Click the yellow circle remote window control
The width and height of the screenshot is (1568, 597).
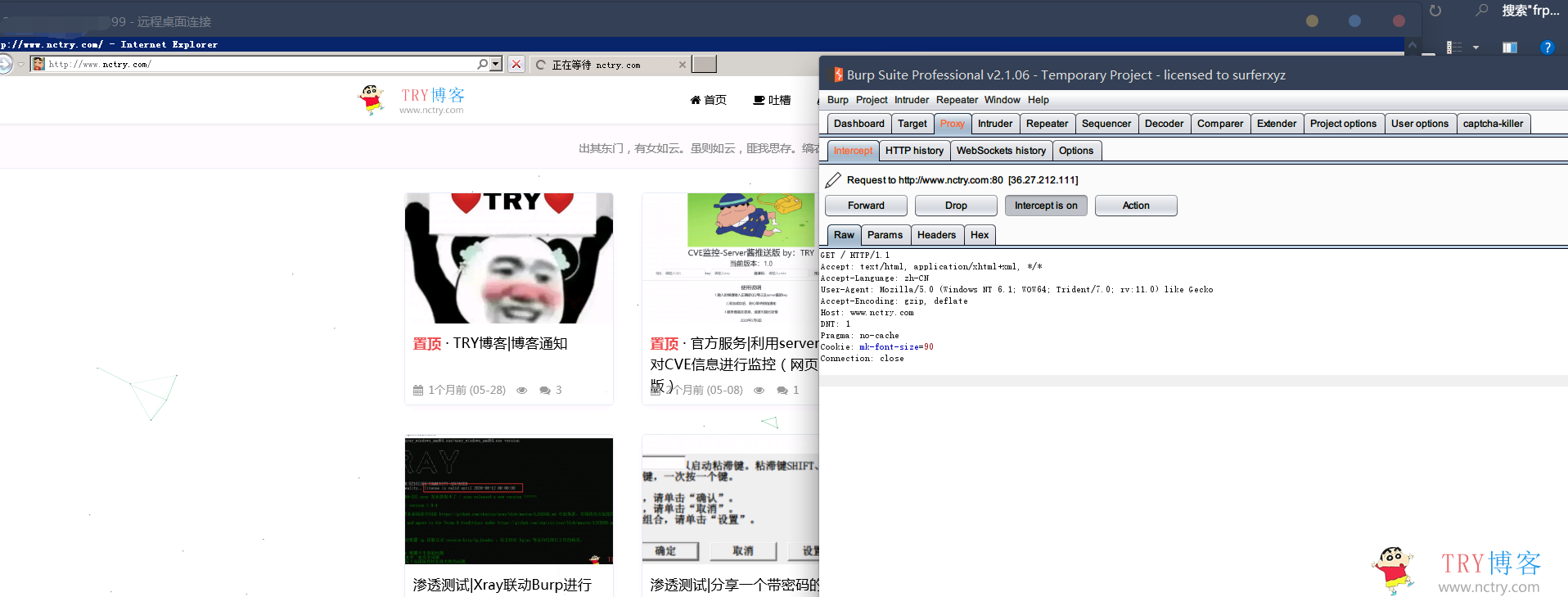coord(1313,21)
